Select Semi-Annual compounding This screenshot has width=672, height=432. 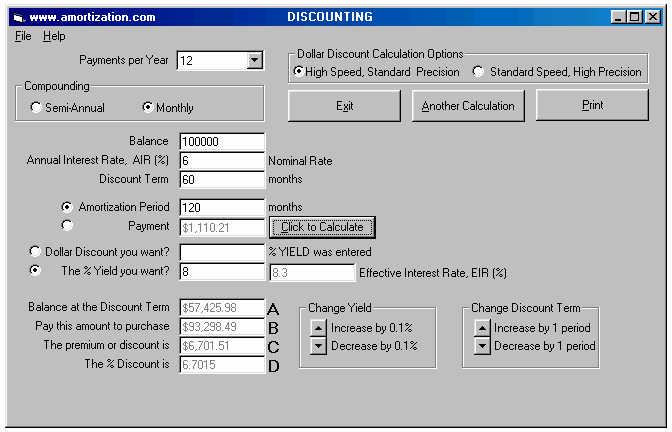tap(37, 108)
